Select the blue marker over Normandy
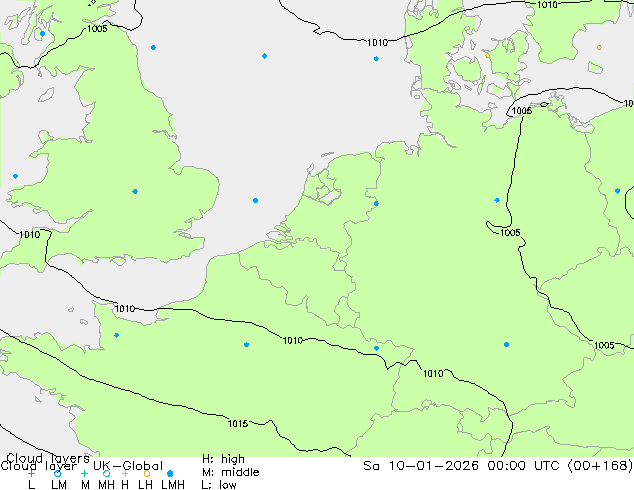 [116, 335]
